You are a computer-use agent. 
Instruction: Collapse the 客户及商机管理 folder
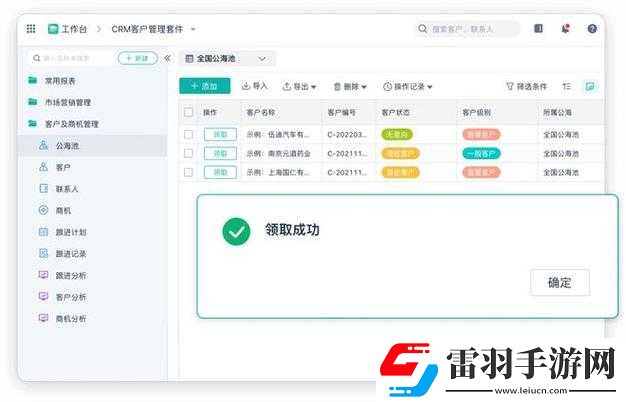click(33, 124)
